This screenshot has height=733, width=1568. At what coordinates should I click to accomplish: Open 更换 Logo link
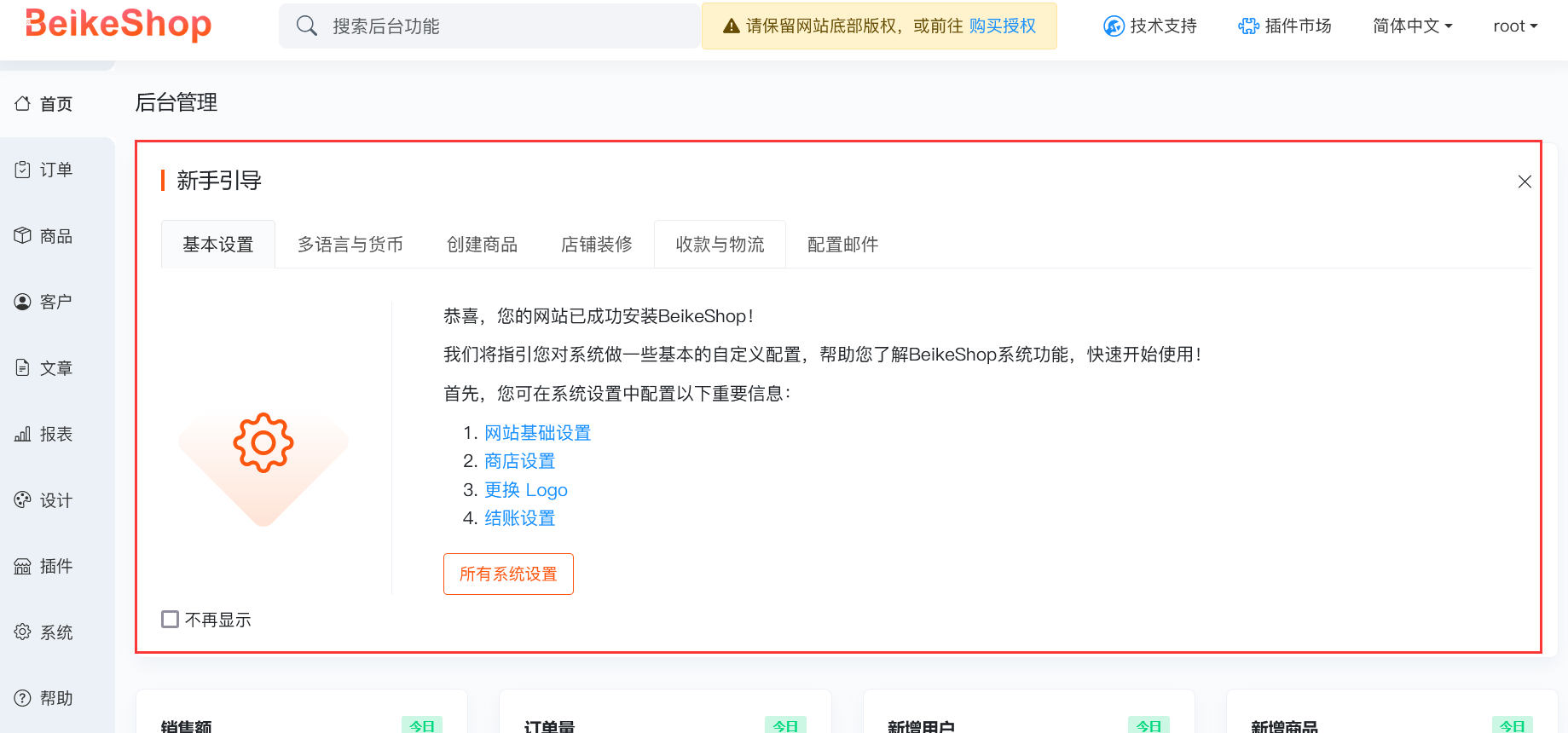pos(526,490)
